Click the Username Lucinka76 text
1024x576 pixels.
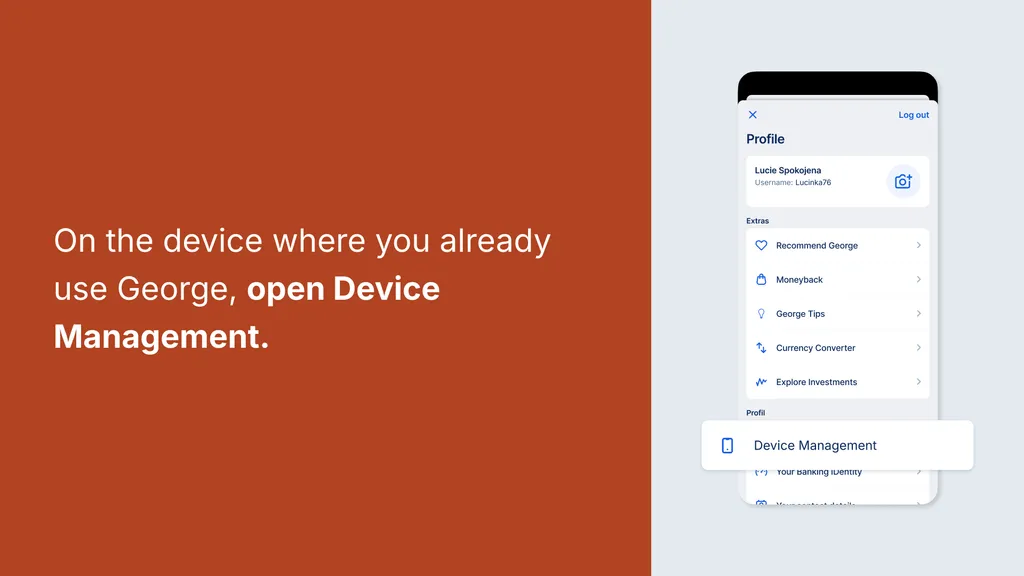(x=793, y=183)
